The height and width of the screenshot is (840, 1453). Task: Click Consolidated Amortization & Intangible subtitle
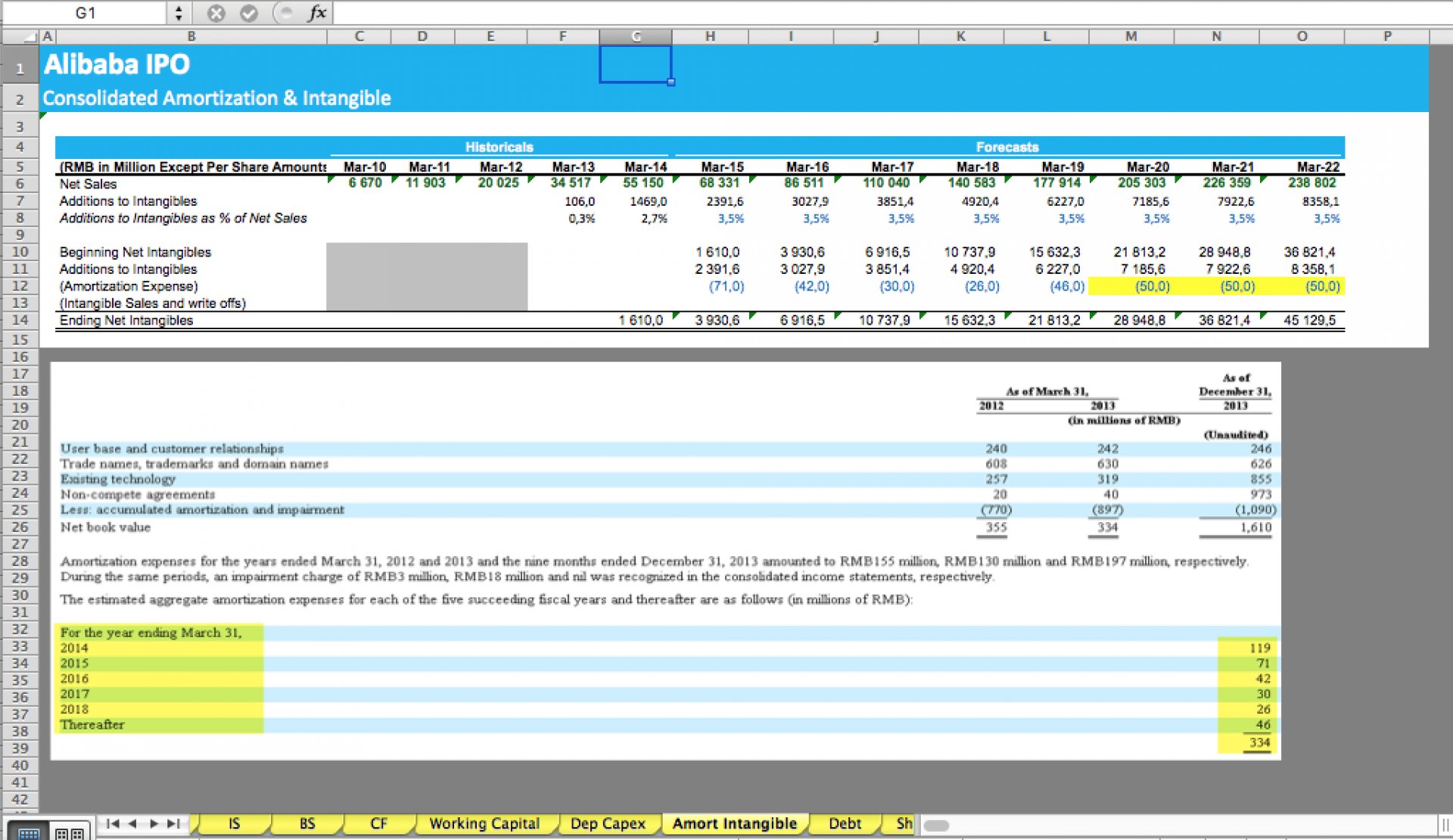tap(216, 98)
